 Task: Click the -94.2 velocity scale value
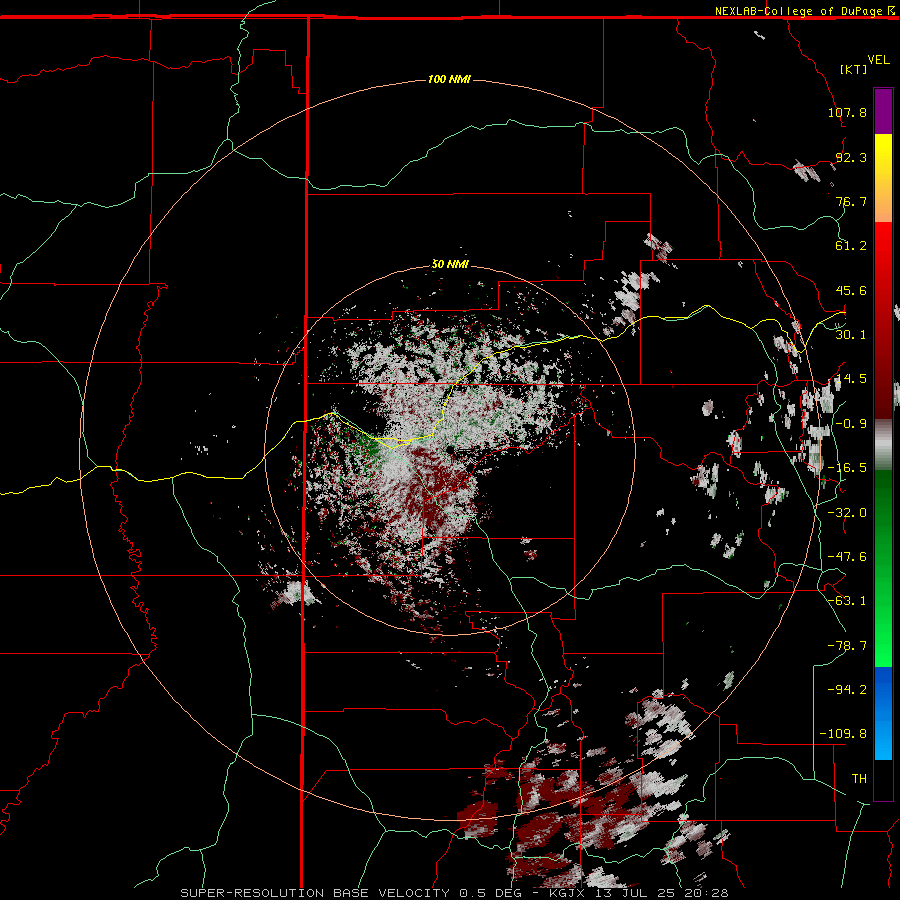(847, 689)
